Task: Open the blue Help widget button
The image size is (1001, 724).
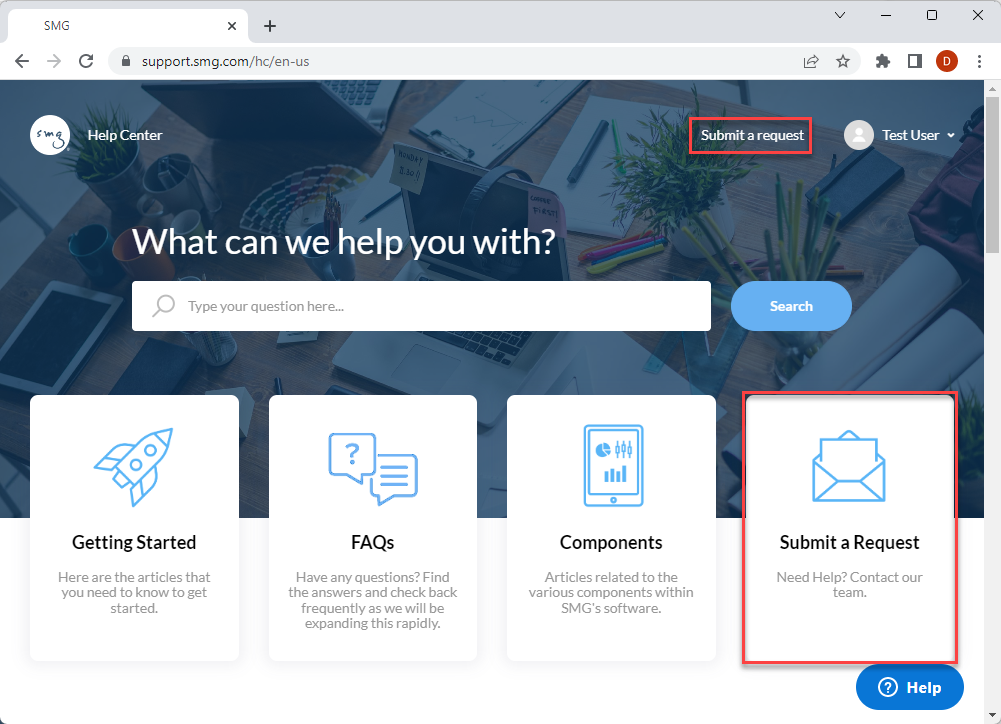Action: point(909,688)
